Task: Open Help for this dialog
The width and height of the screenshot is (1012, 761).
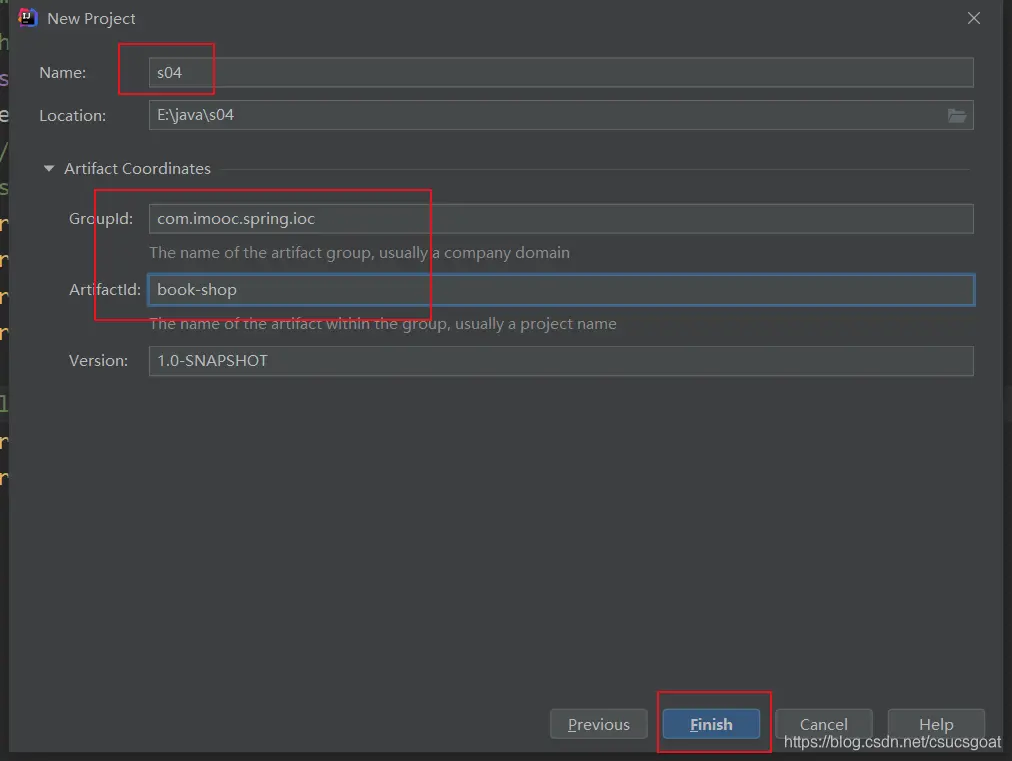Action: pyautogui.click(x=936, y=725)
